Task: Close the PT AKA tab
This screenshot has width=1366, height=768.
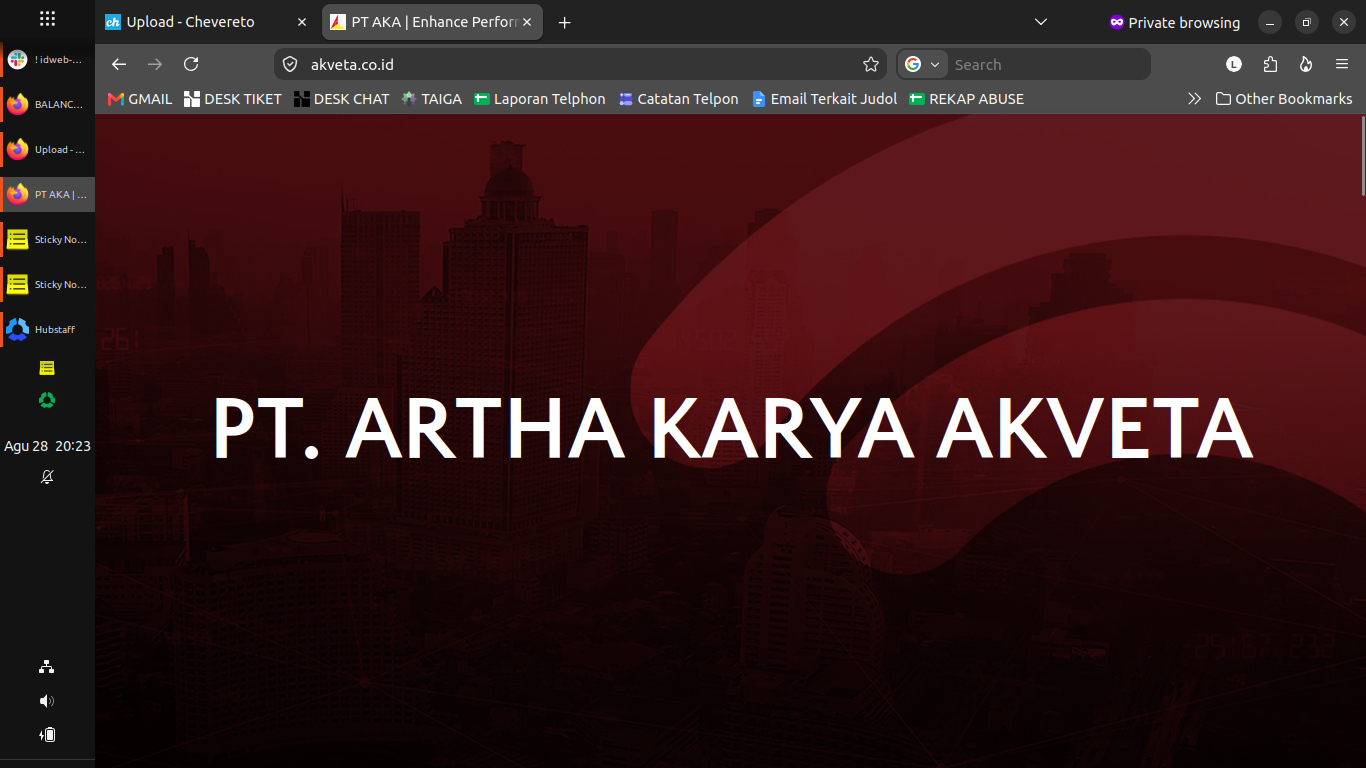Action: point(527,22)
